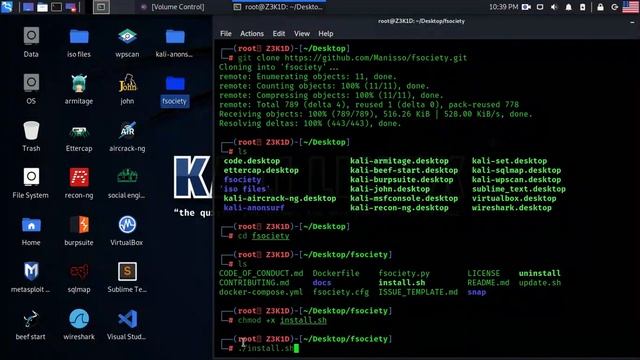Open the kali-anonsurf folder icon

[175, 42]
